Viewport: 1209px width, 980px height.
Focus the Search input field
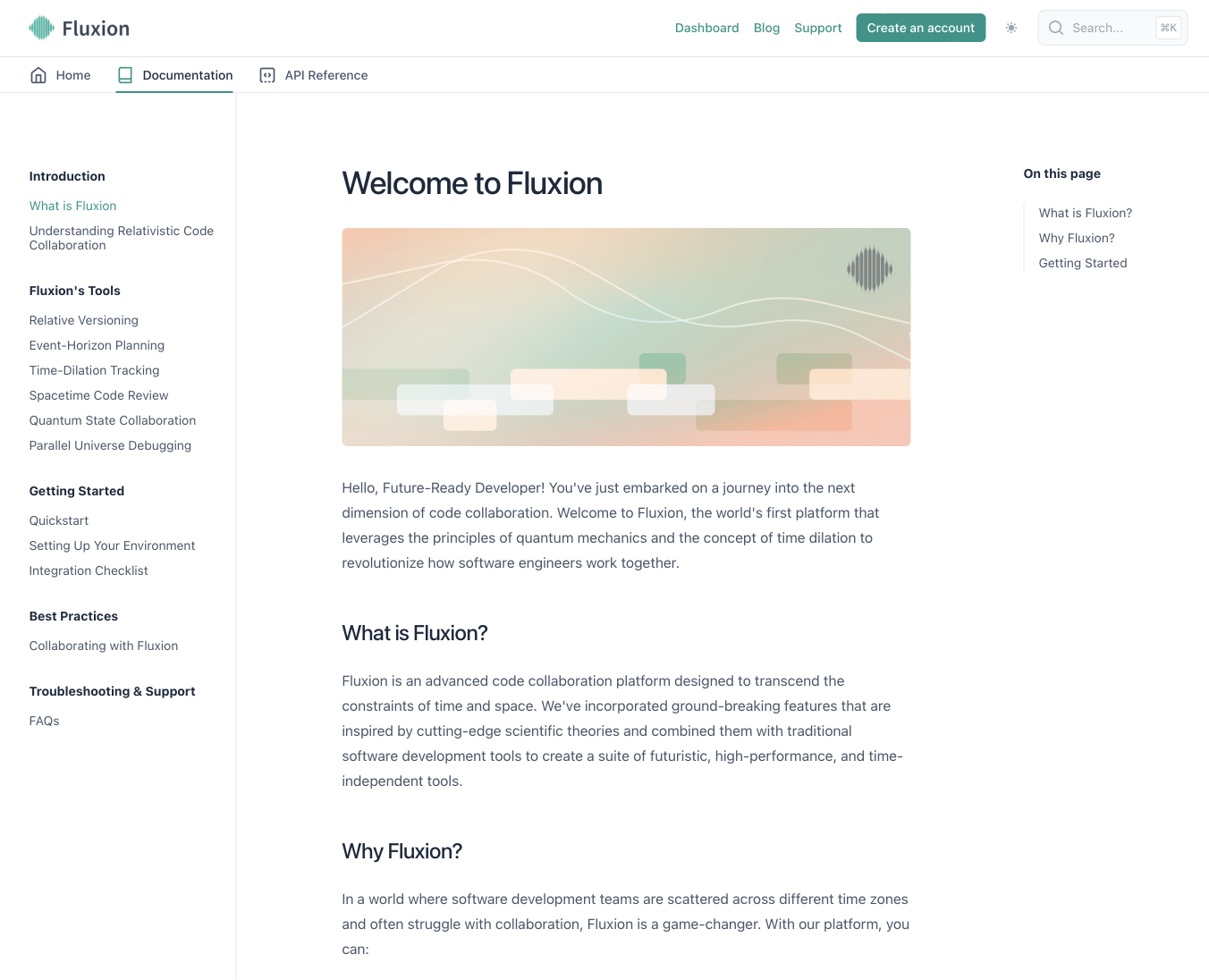(1112, 28)
